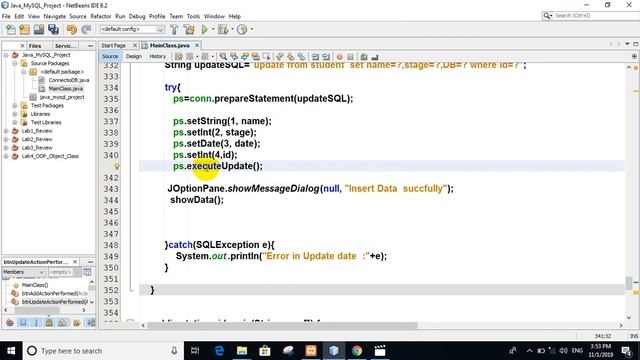Image resolution: width=640 pixels, height=360 pixels.
Task: Toggle Show Inner Classes filter in Navigator
Action: (x=62, y=322)
